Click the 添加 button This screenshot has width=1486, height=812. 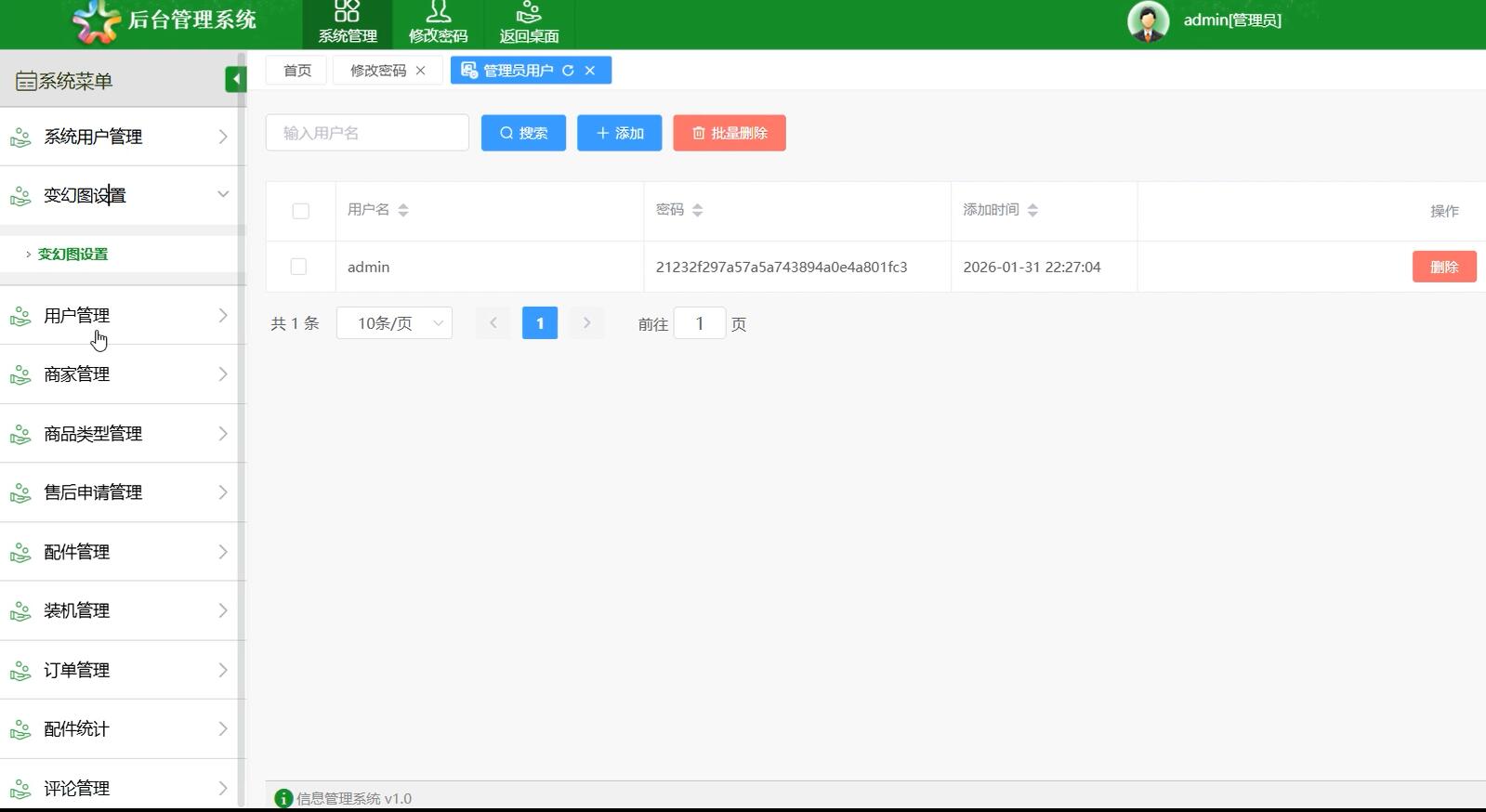pyautogui.click(x=619, y=133)
